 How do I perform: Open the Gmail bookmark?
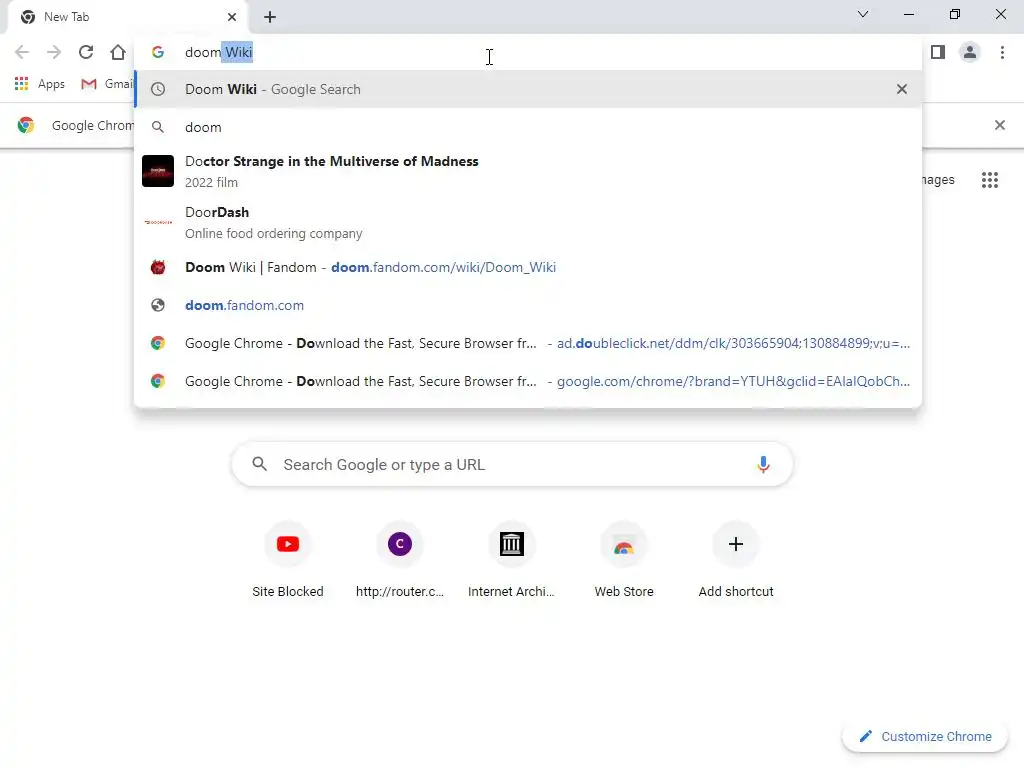pos(106,84)
